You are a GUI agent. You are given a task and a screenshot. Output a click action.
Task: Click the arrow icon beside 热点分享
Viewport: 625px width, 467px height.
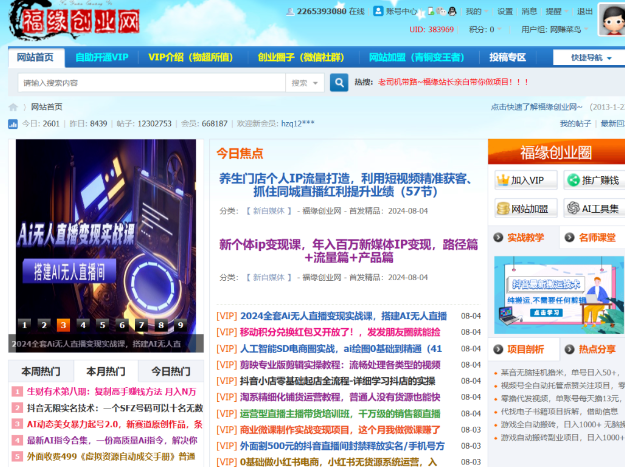[570, 349]
